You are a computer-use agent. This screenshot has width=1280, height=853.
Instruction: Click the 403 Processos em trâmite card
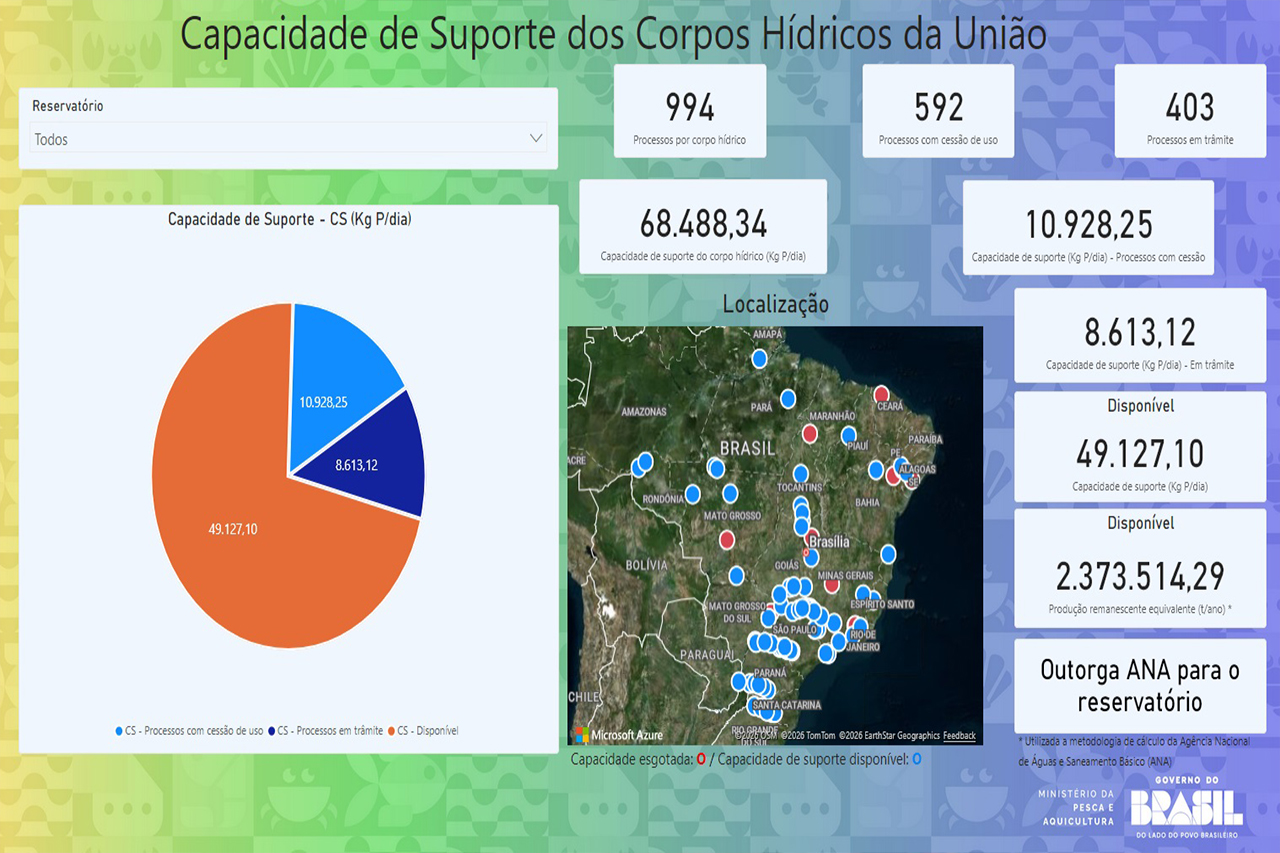click(x=1190, y=111)
